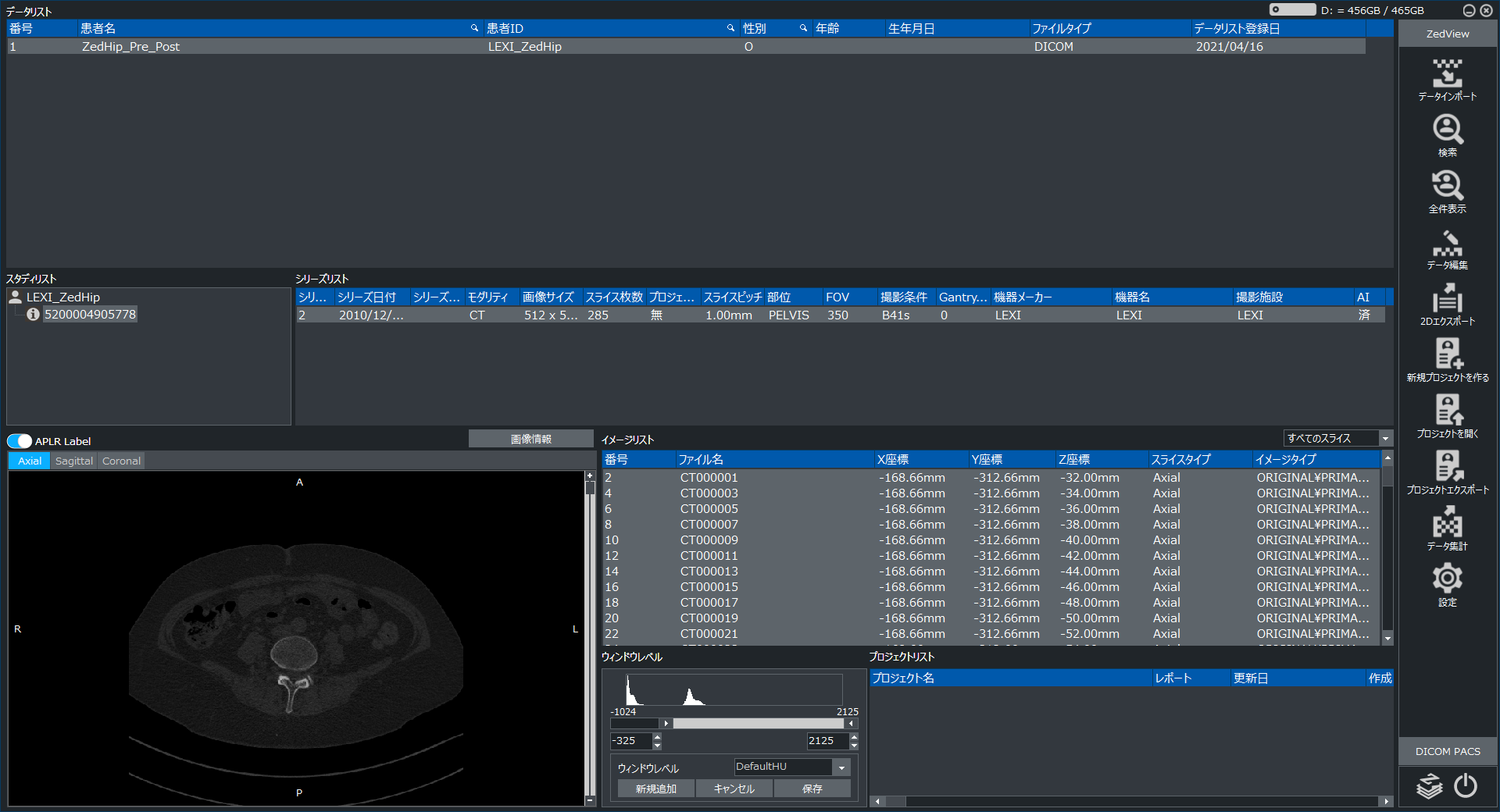This screenshot has width=1500, height=812.
Task: Expand the すべてのスライス slice filter dropdown
Action: pos(1385,439)
